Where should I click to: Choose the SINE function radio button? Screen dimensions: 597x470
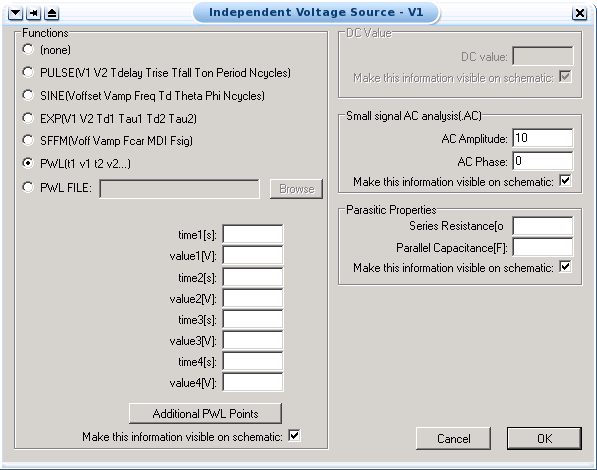click(28, 95)
